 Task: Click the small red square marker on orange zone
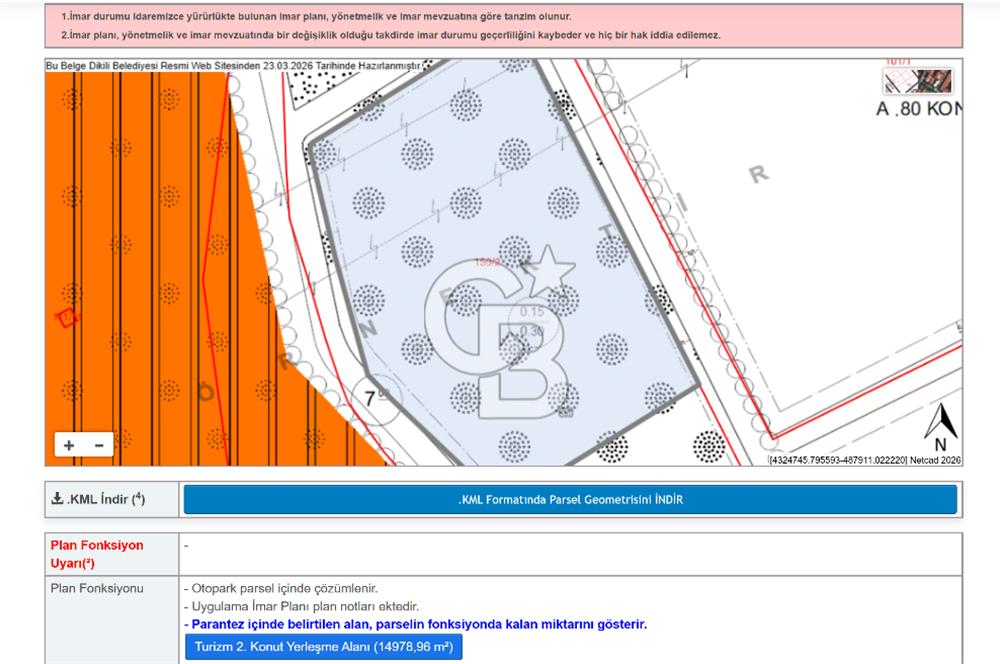point(67,318)
